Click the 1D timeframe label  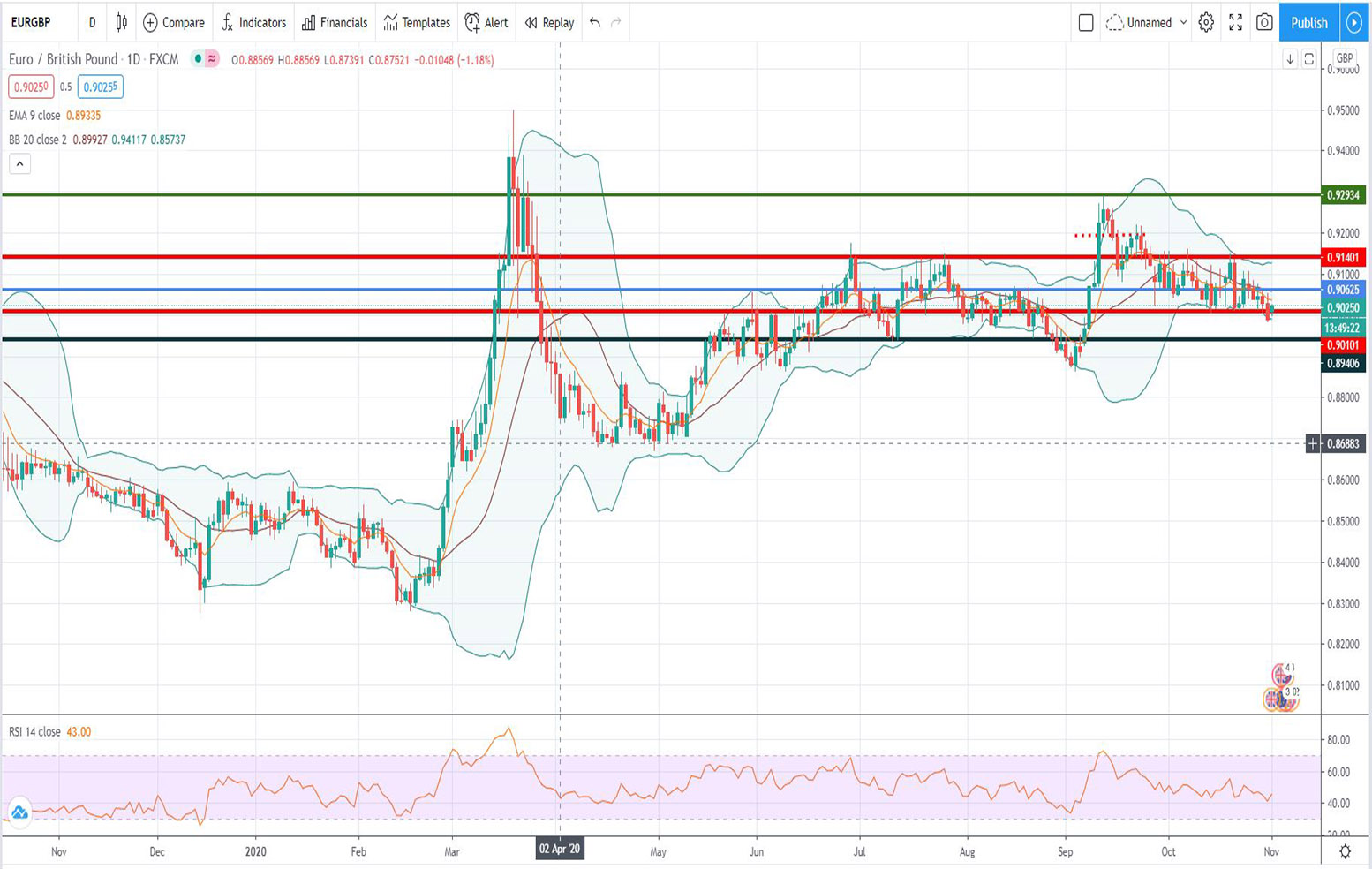coord(92,23)
